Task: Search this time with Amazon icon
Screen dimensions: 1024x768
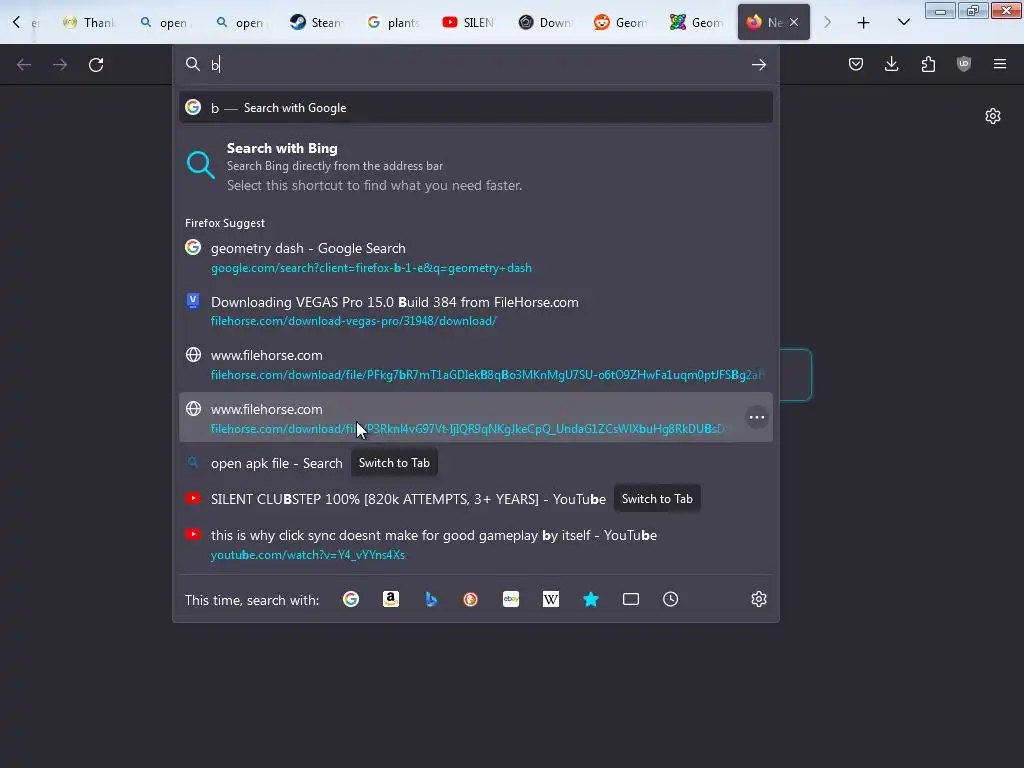Action: click(391, 599)
